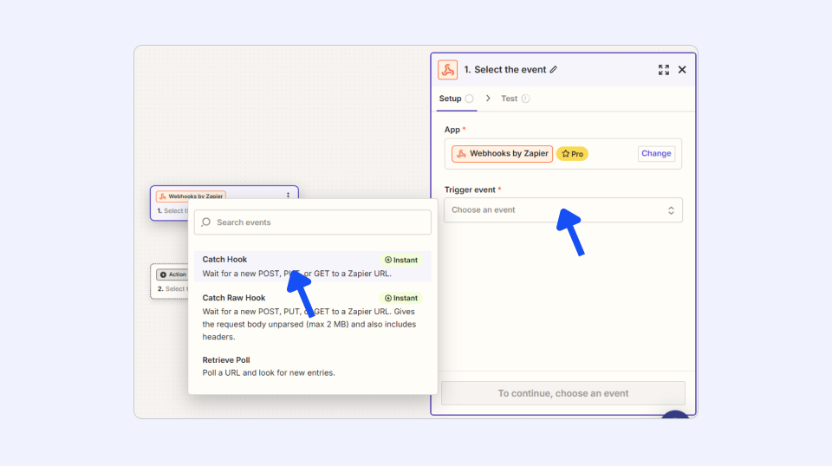Click the search magnifier icon
Screen dimensions: 834x466
[x=206, y=222]
